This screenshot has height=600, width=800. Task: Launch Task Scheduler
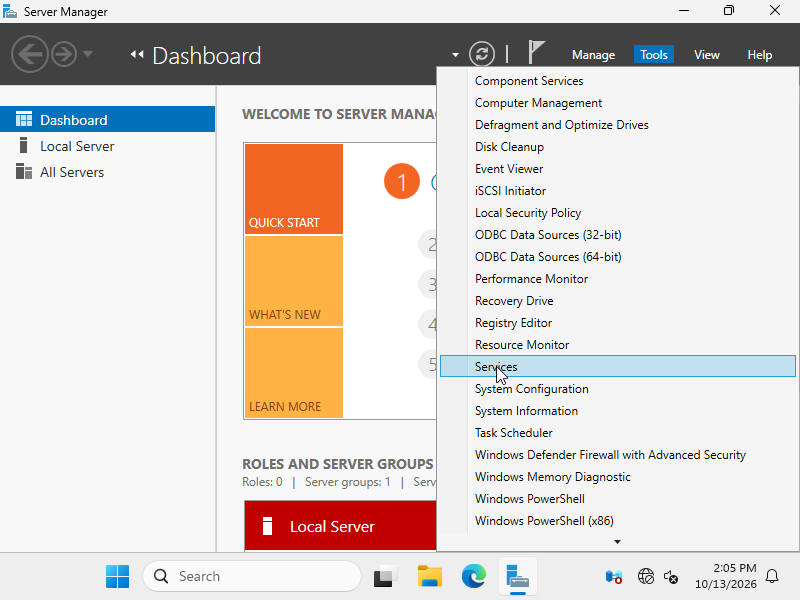click(x=617, y=432)
